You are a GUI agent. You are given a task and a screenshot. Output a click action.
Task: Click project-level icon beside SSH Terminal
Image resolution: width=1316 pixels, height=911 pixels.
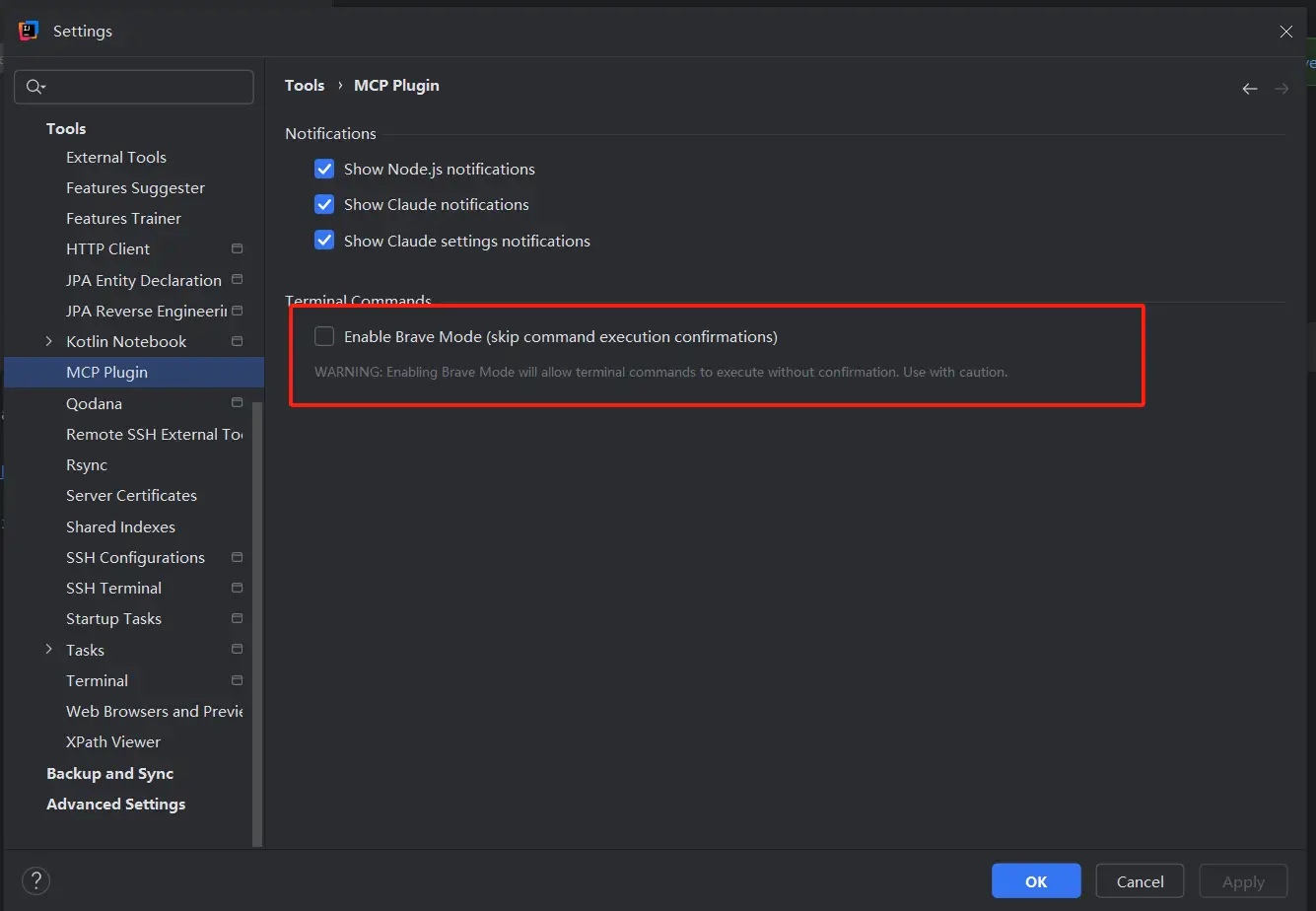[237, 588]
